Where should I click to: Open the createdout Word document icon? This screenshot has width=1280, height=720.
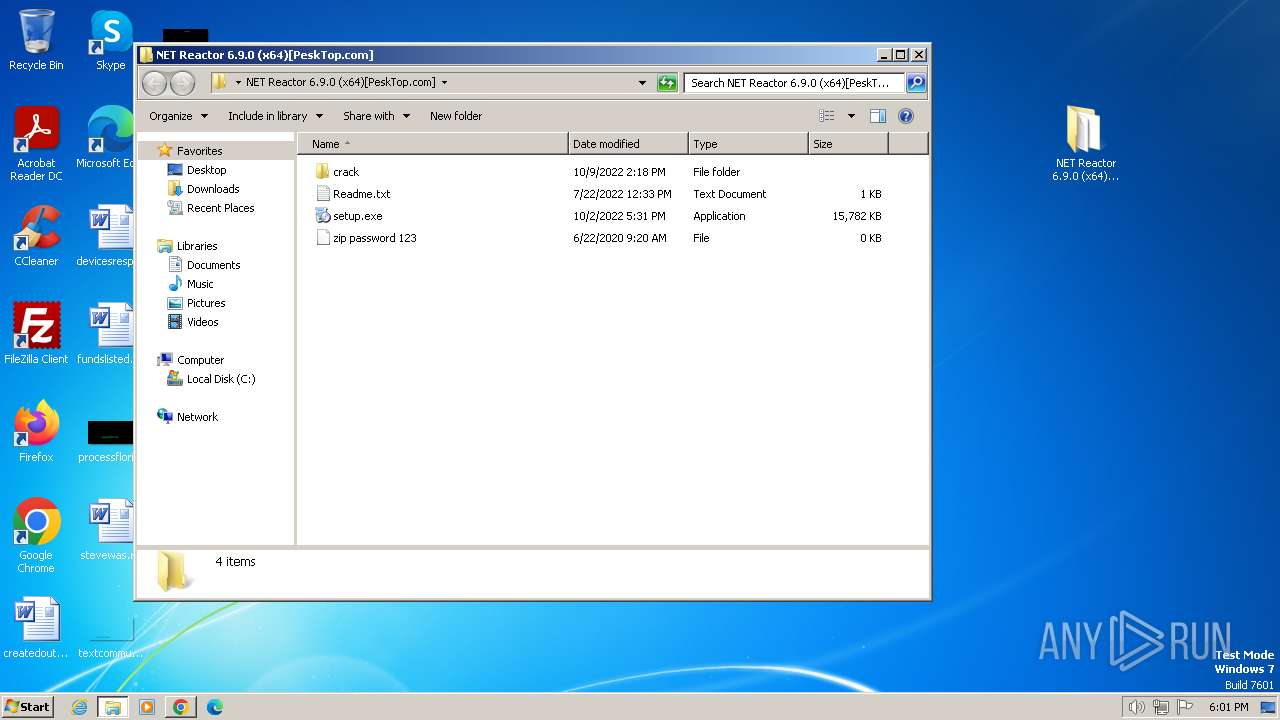[36, 628]
